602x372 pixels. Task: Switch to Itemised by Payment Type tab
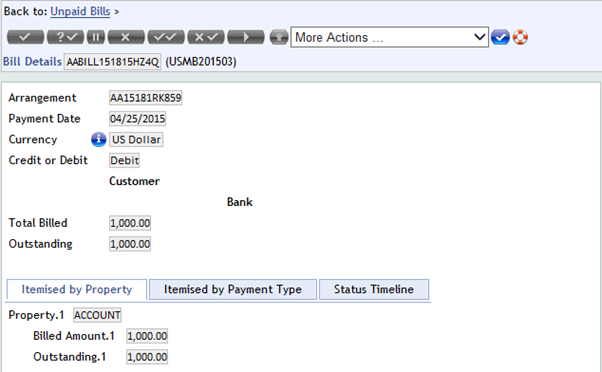[233, 289]
